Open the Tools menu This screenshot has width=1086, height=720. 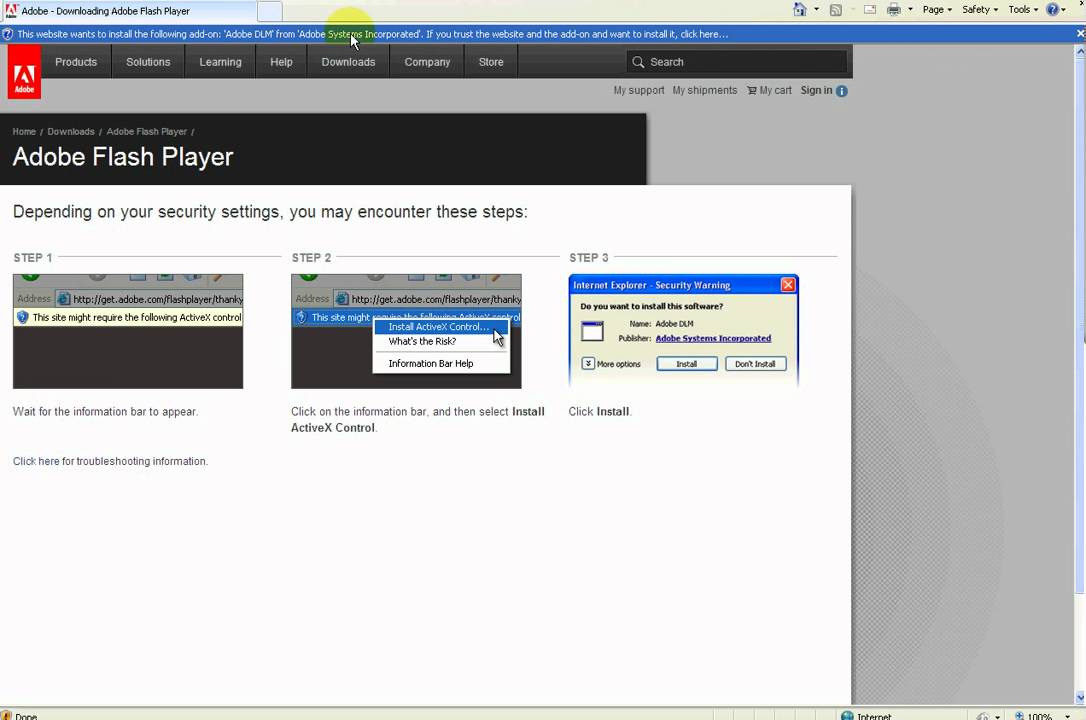[1023, 10]
